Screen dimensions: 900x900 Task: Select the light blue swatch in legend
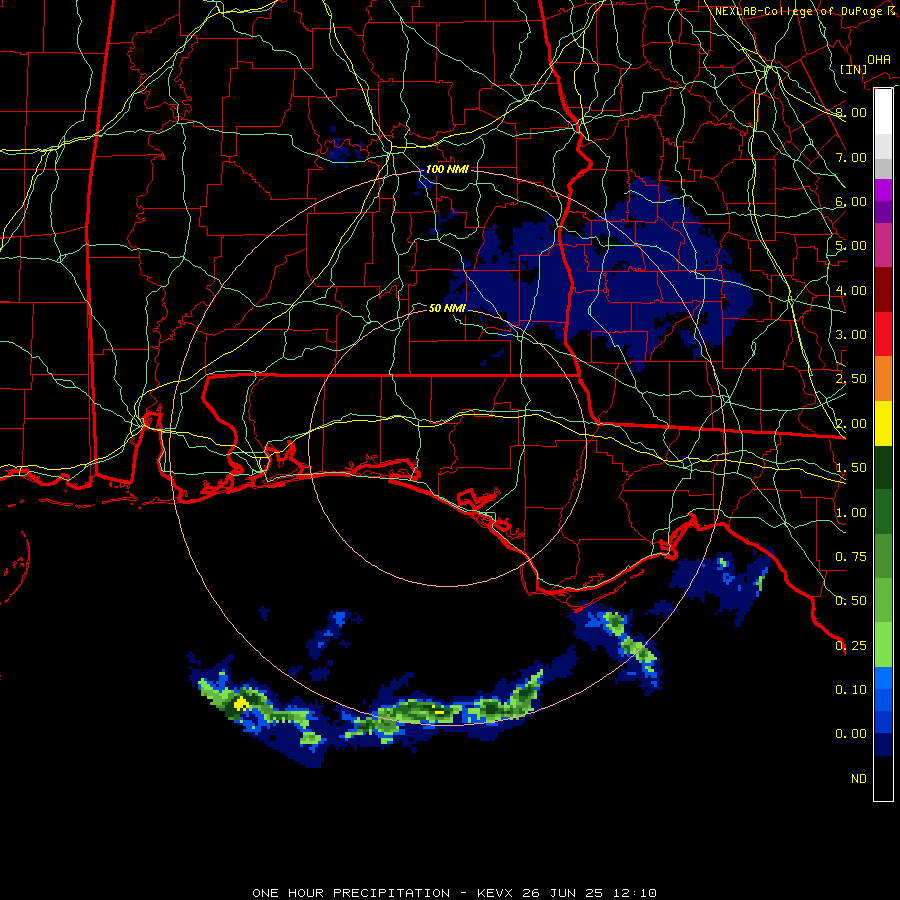[883, 678]
